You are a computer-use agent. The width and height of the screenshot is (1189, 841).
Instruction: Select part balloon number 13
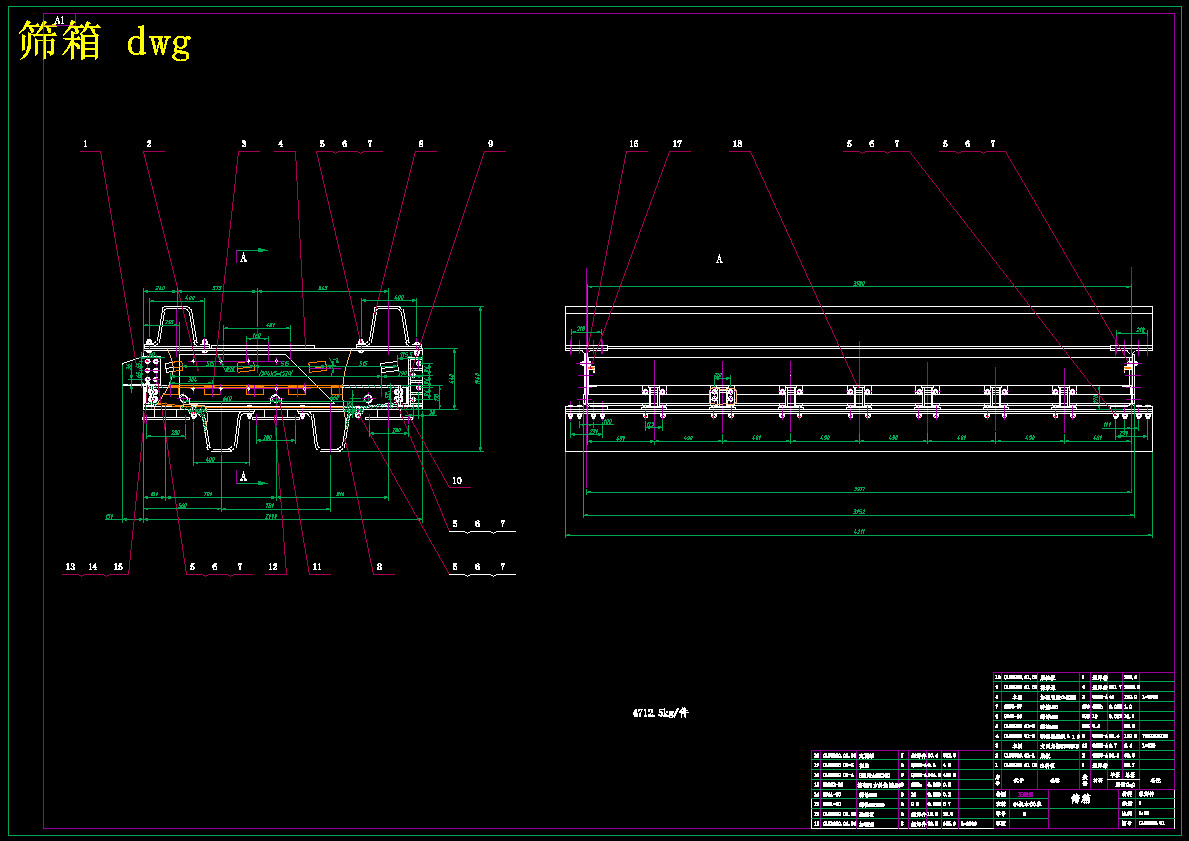[x=71, y=566]
